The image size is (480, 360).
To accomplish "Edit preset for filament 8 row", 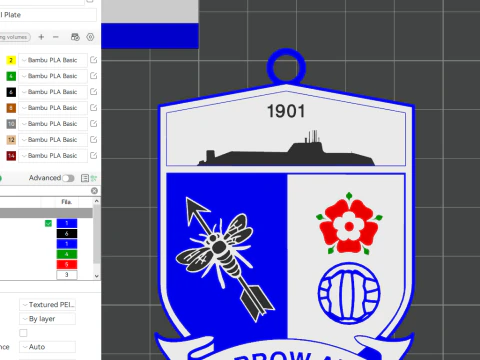I will 94,108.
